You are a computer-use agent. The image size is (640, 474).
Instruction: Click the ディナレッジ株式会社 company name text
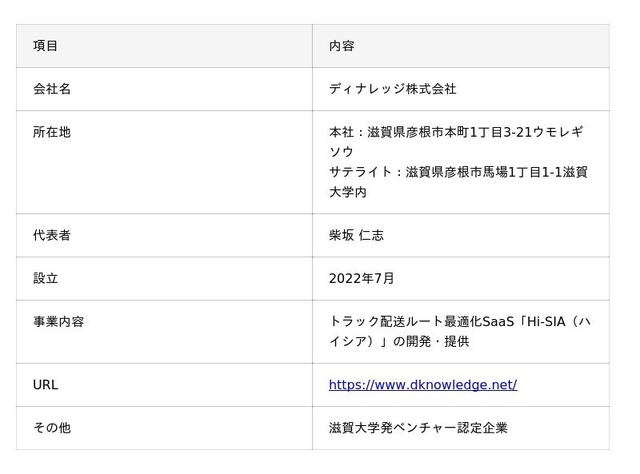[x=392, y=89]
